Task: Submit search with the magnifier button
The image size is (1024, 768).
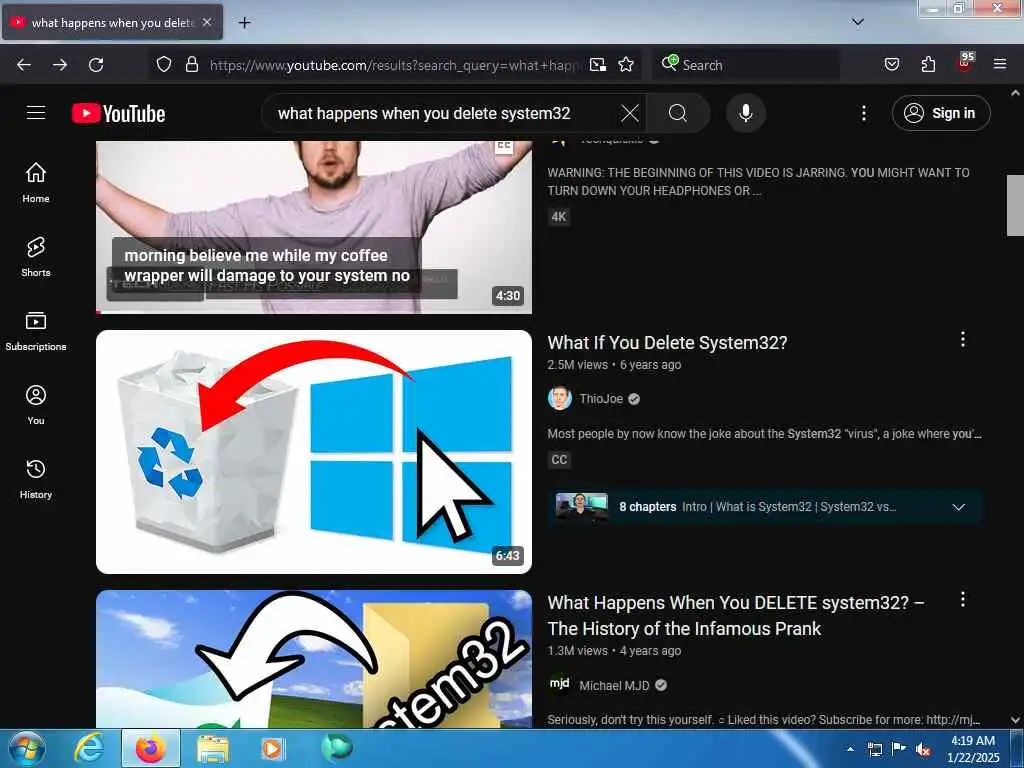Action: [678, 113]
